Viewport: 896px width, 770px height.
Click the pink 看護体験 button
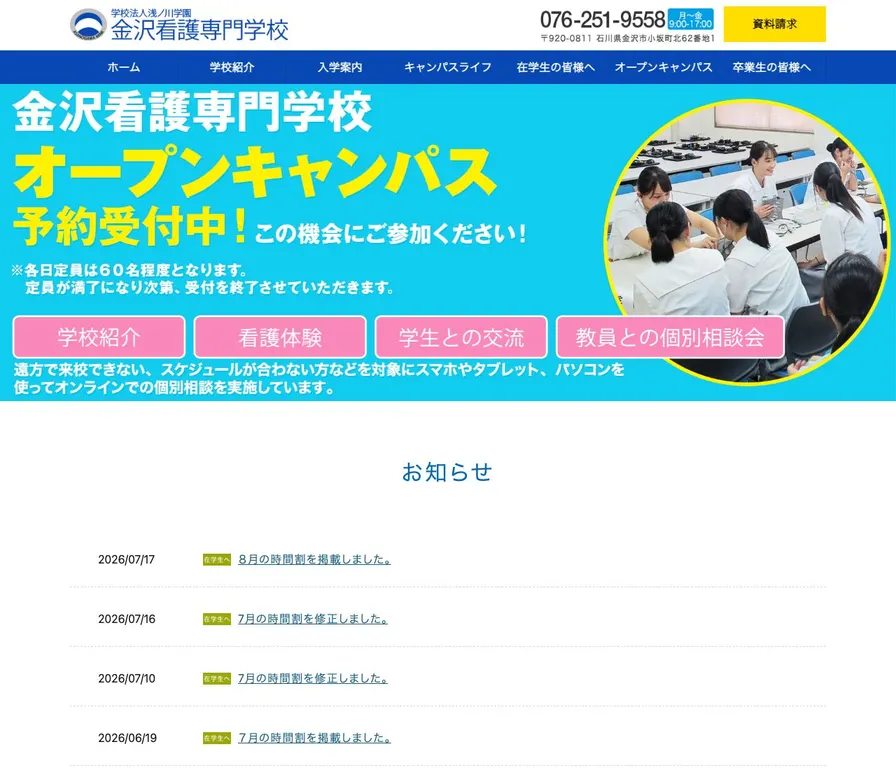tap(280, 337)
